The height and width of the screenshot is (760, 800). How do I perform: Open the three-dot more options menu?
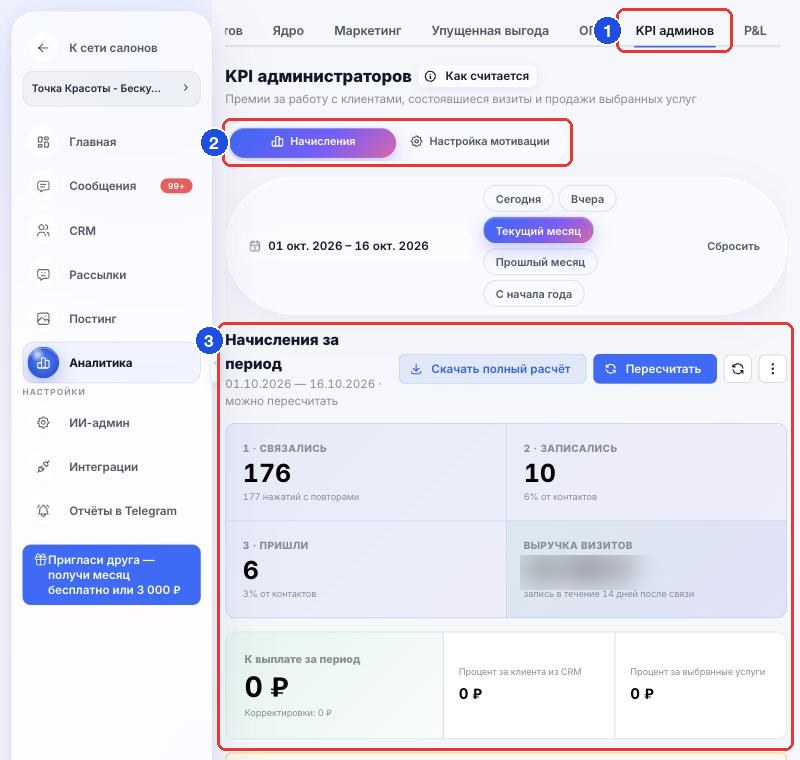[x=772, y=369]
